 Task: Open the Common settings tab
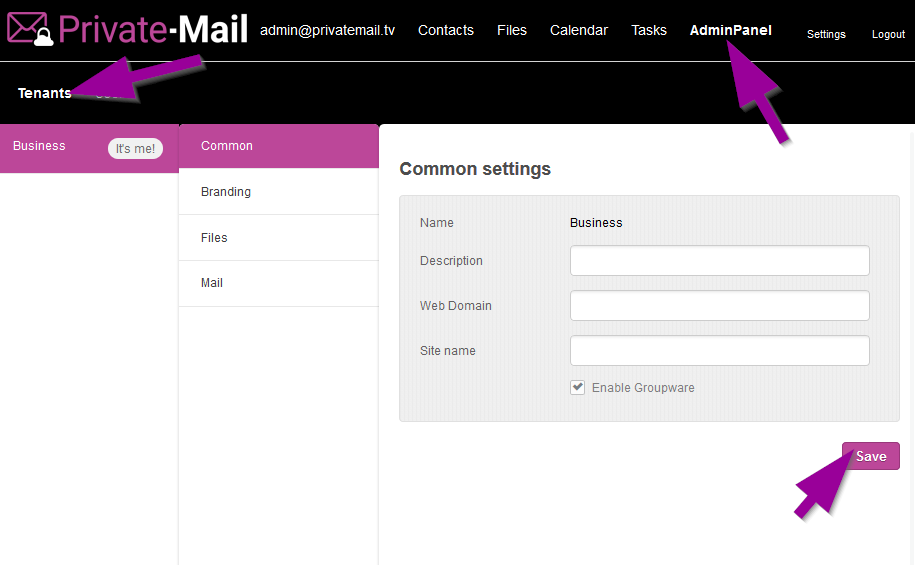click(227, 146)
